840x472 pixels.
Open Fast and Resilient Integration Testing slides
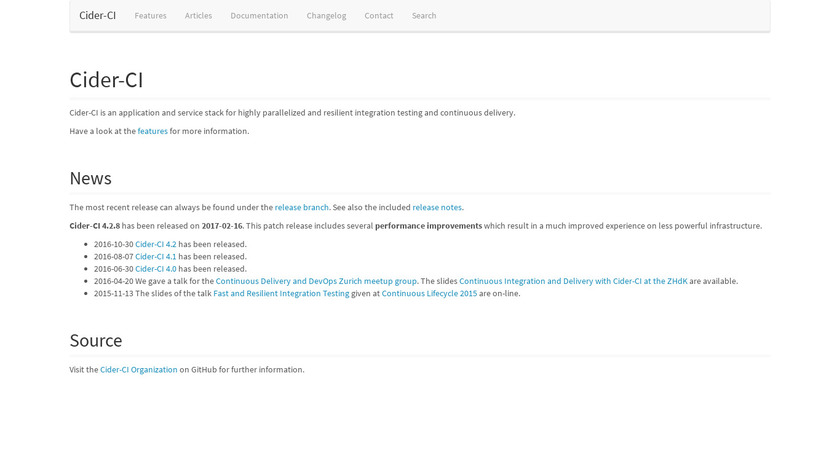coord(281,294)
